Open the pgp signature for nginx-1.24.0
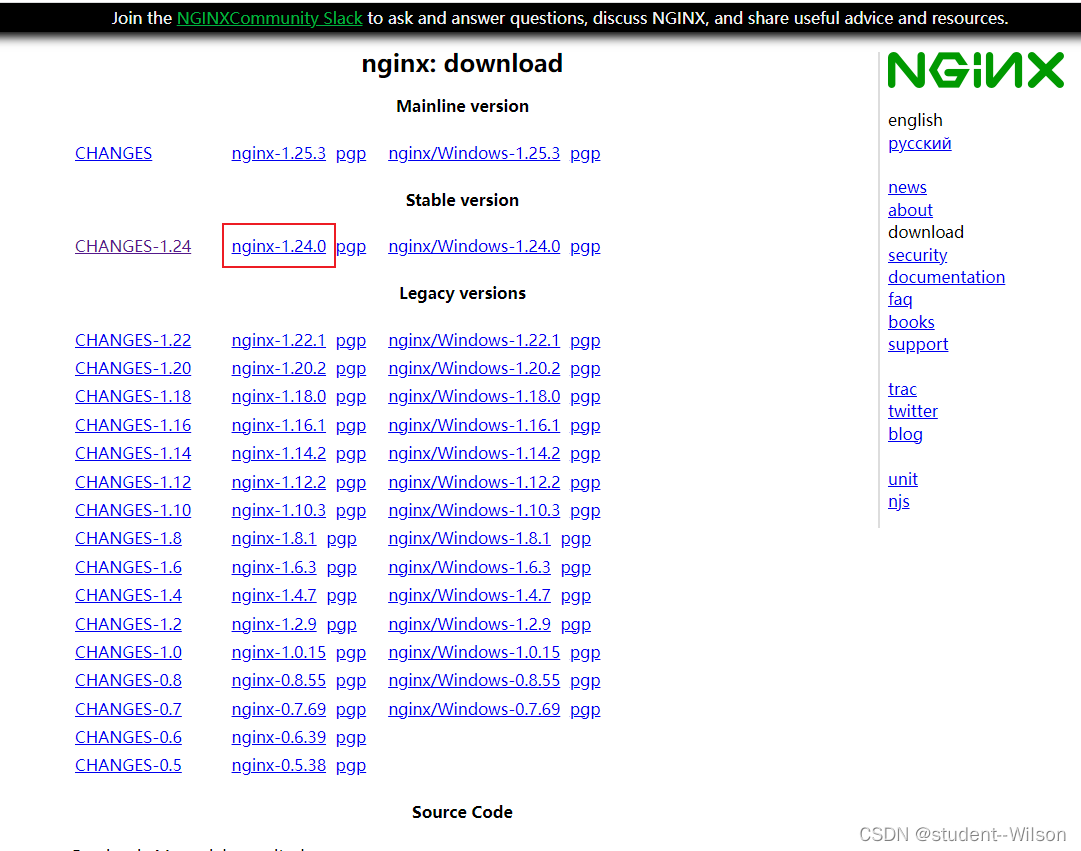The height and width of the screenshot is (851, 1081). tap(350, 246)
